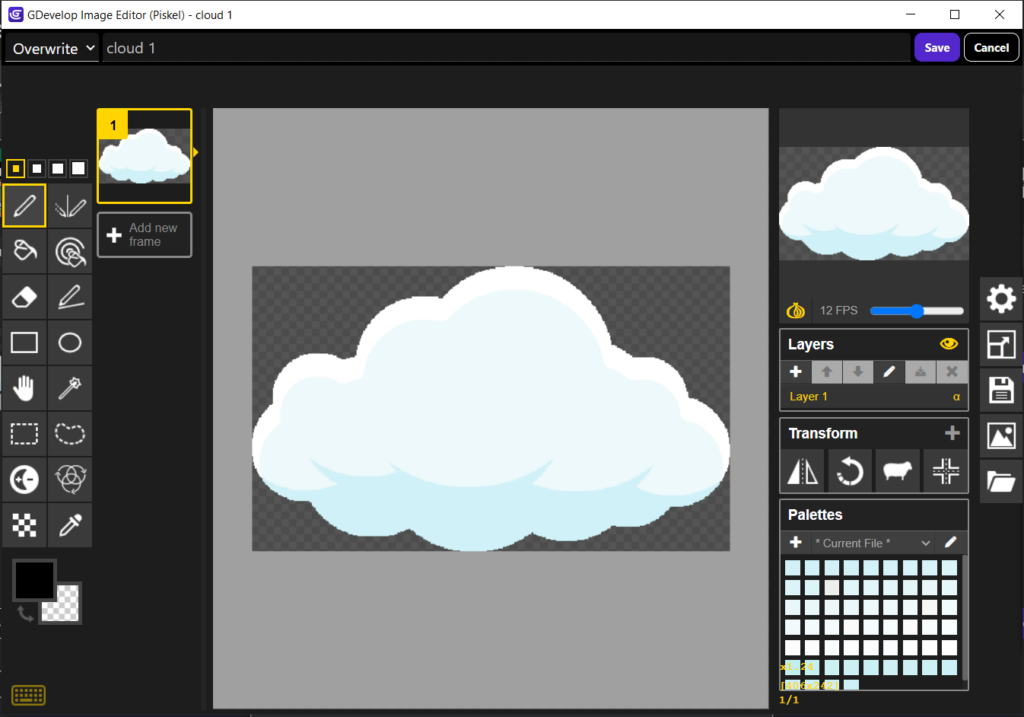
Task: Click the Save button
Action: [x=937, y=48]
